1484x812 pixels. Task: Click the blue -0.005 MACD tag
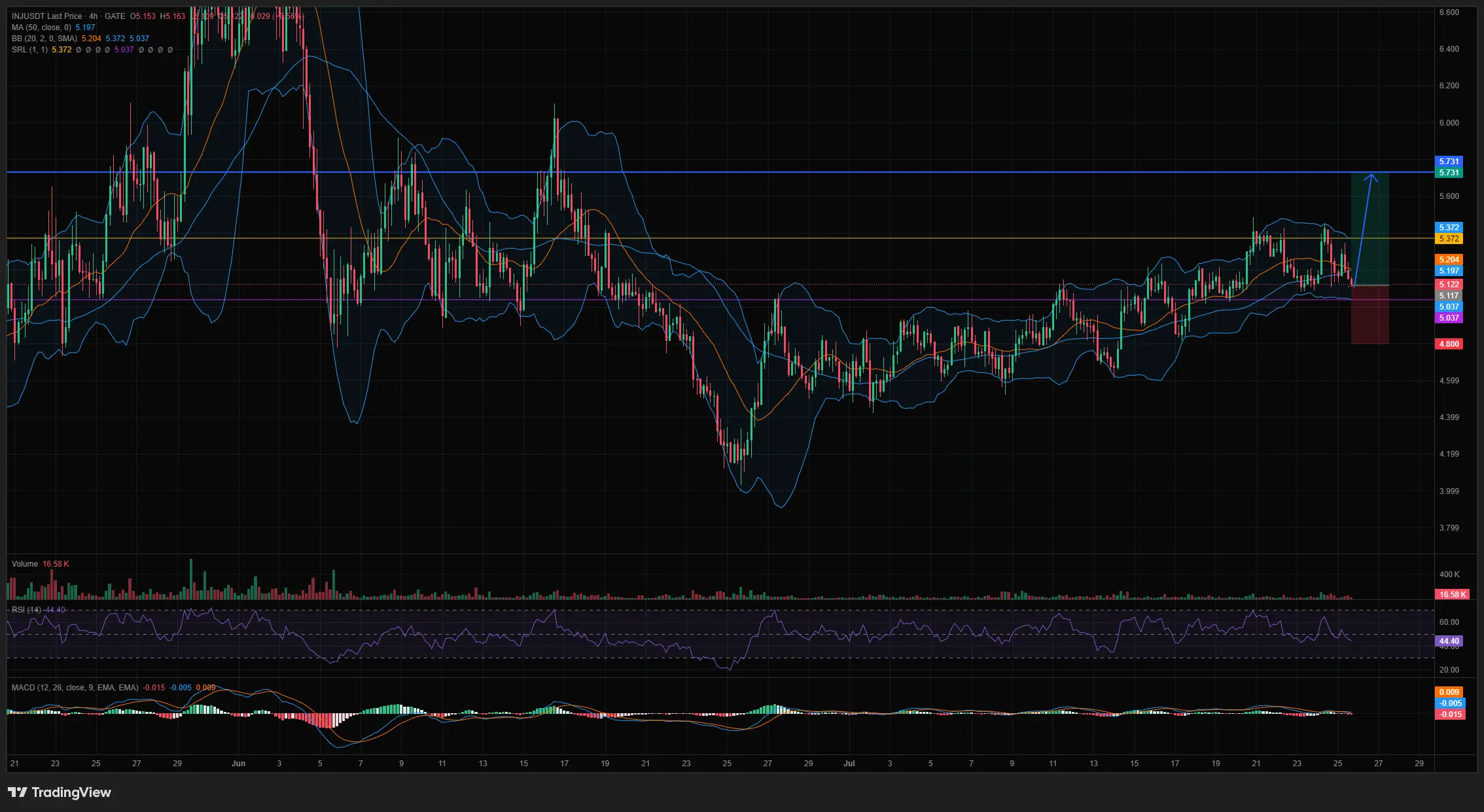tap(1449, 703)
